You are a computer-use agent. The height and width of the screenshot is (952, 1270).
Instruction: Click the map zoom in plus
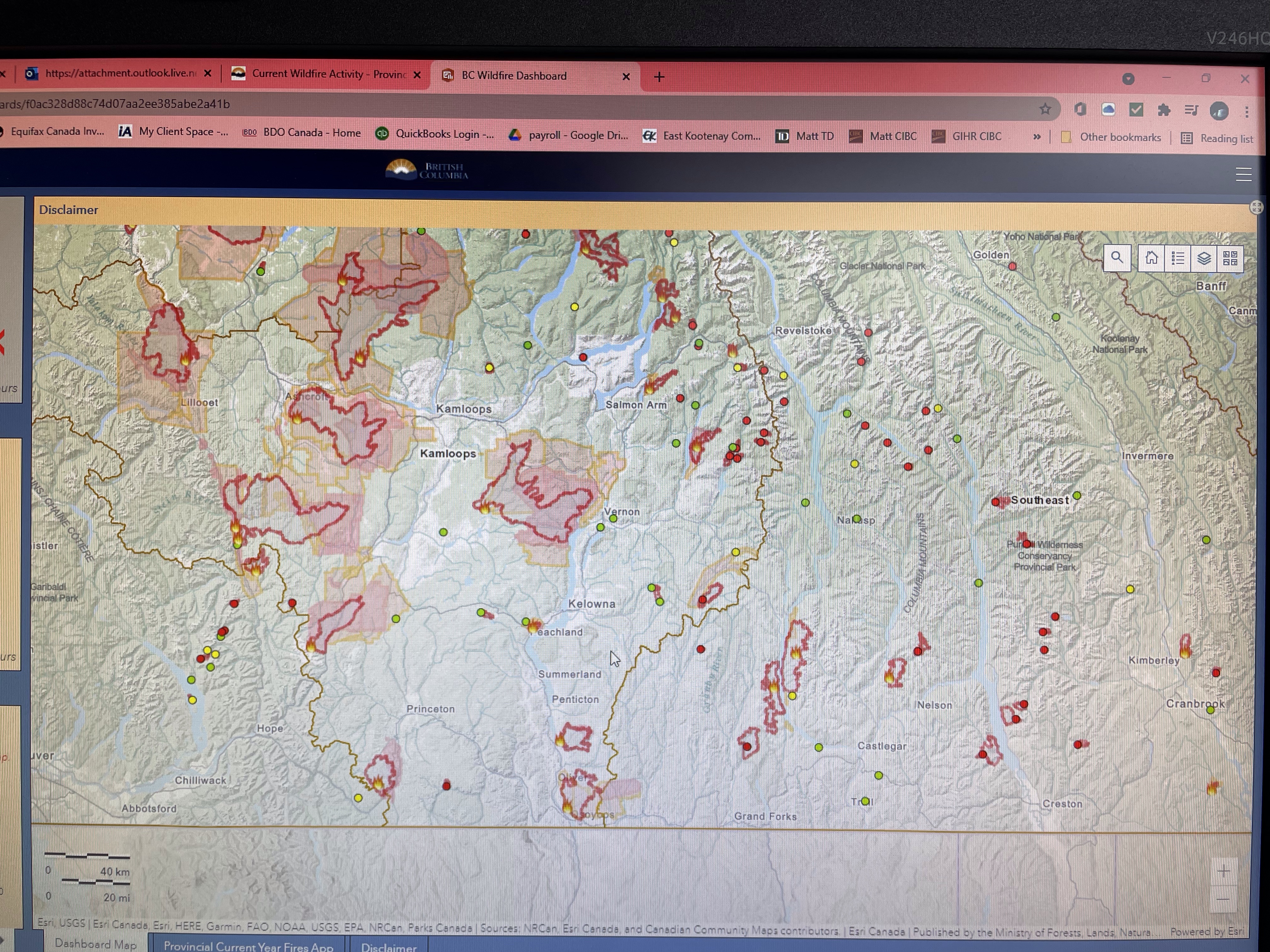pyautogui.click(x=1223, y=872)
